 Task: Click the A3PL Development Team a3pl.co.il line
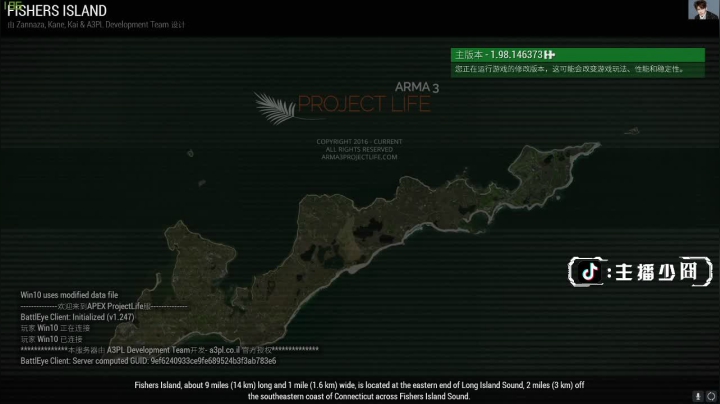coord(169,350)
